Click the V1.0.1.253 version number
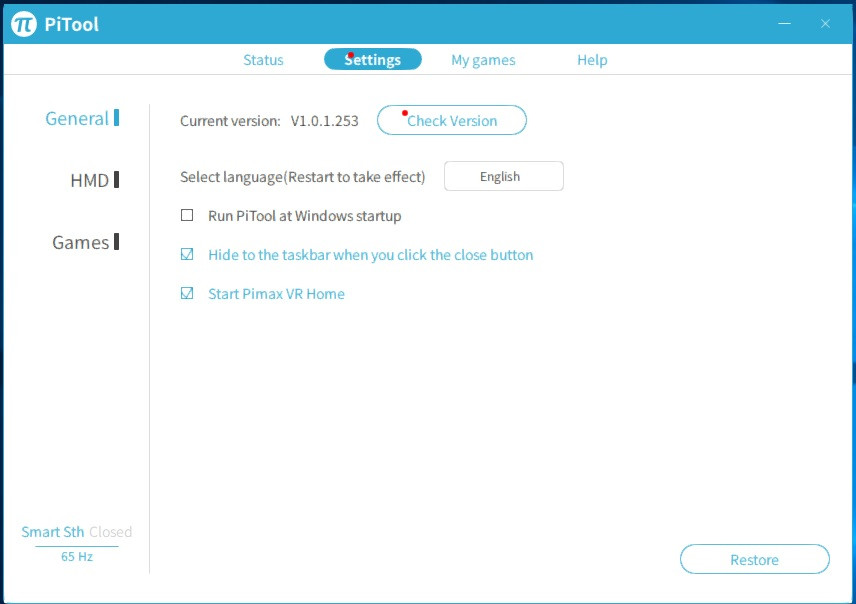The image size is (856, 604). click(x=324, y=121)
